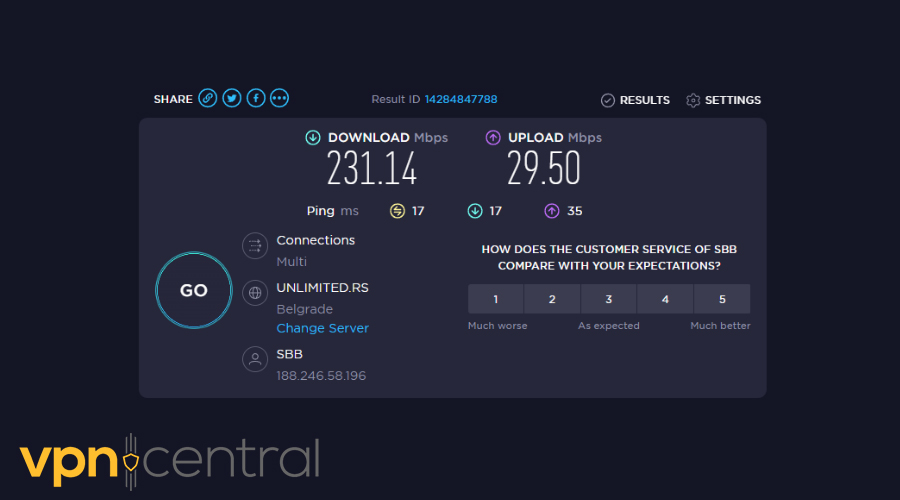Select rating 2 in survey
900x500 pixels.
[x=552, y=299]
